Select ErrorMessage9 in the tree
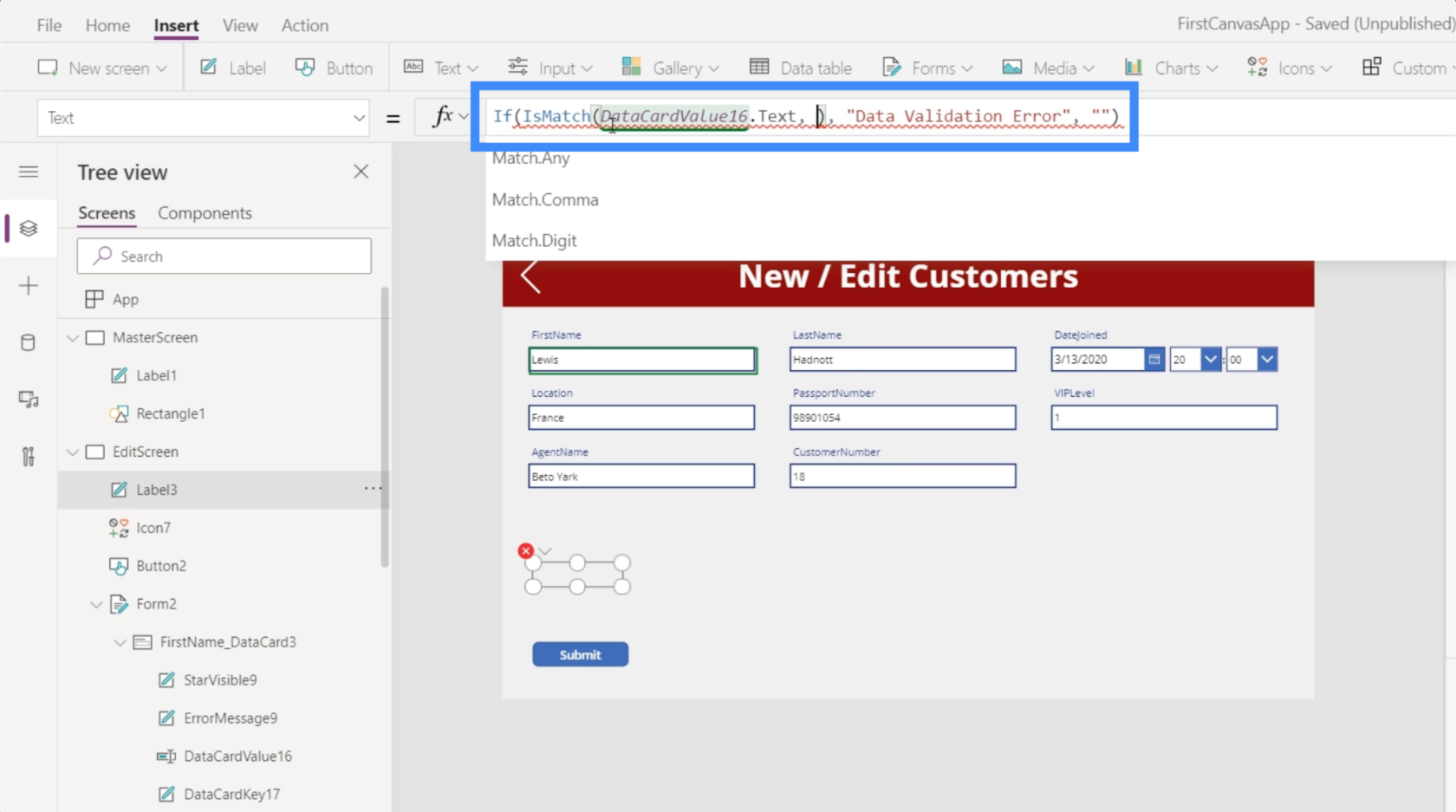The height and width of the screenshot is (812, 1456). click(231, 718)
